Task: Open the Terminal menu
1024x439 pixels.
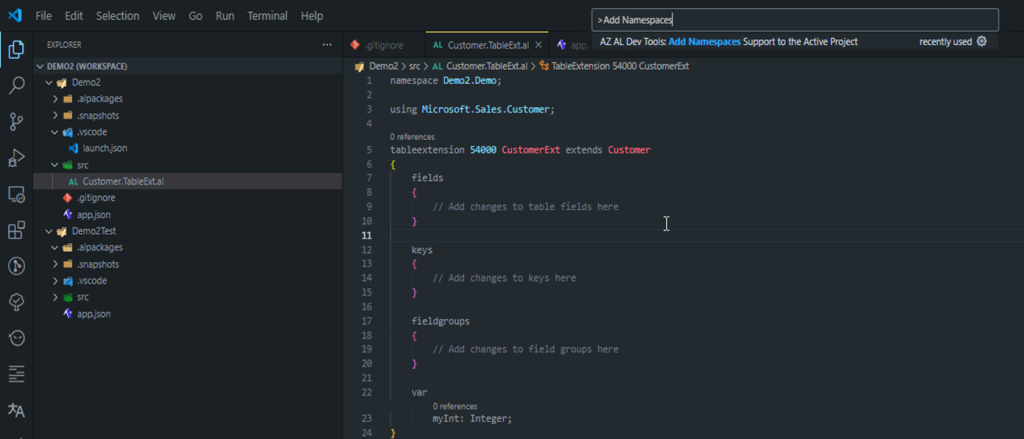Action: click(x=268, y=16)
